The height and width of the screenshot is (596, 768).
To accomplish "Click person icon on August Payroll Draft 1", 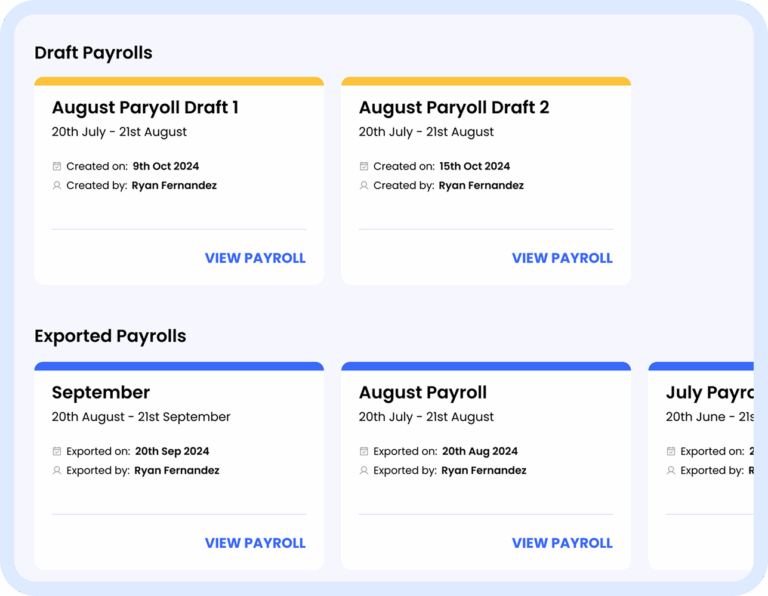I will pyautogui.click(x=57, y=185).
